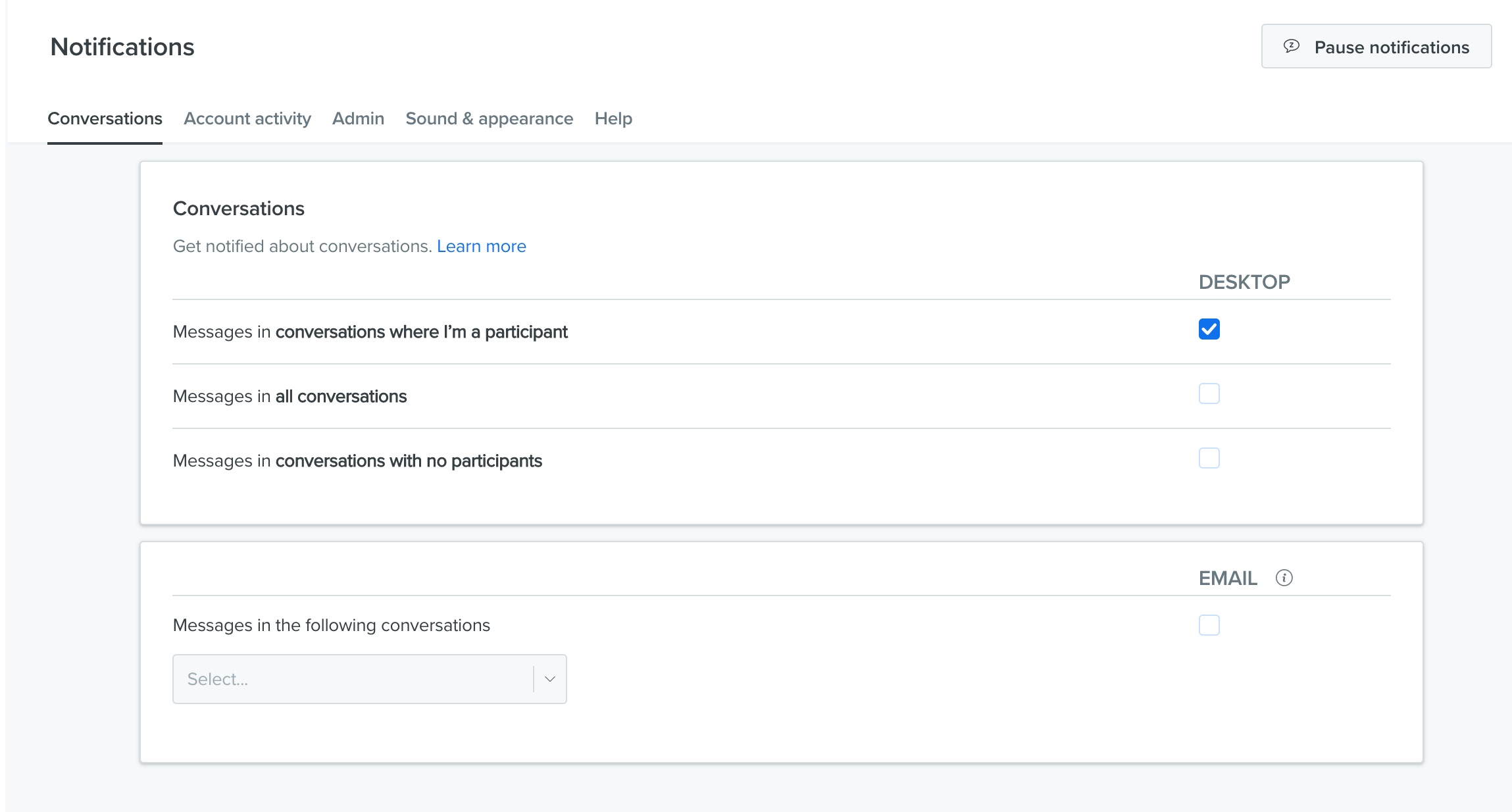This screenshot has height=812, width=1512.
Task: Click the DESKTOP column header
Action: (x=1244, y=282)
